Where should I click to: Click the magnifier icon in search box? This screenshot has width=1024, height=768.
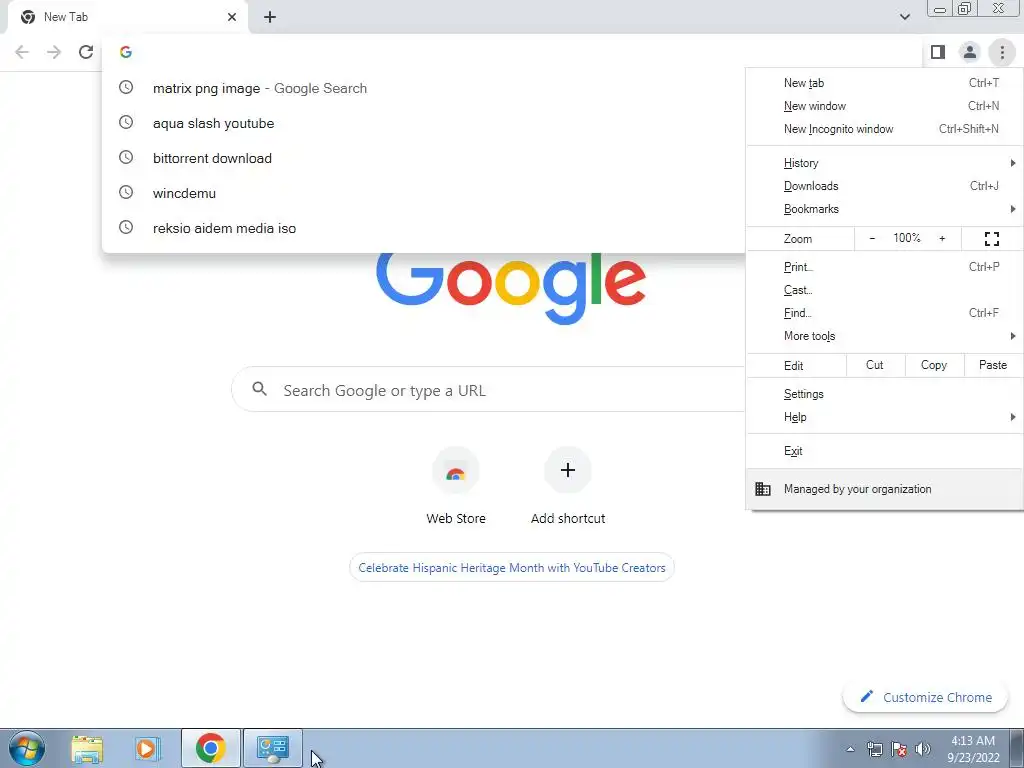pos(259,389)
